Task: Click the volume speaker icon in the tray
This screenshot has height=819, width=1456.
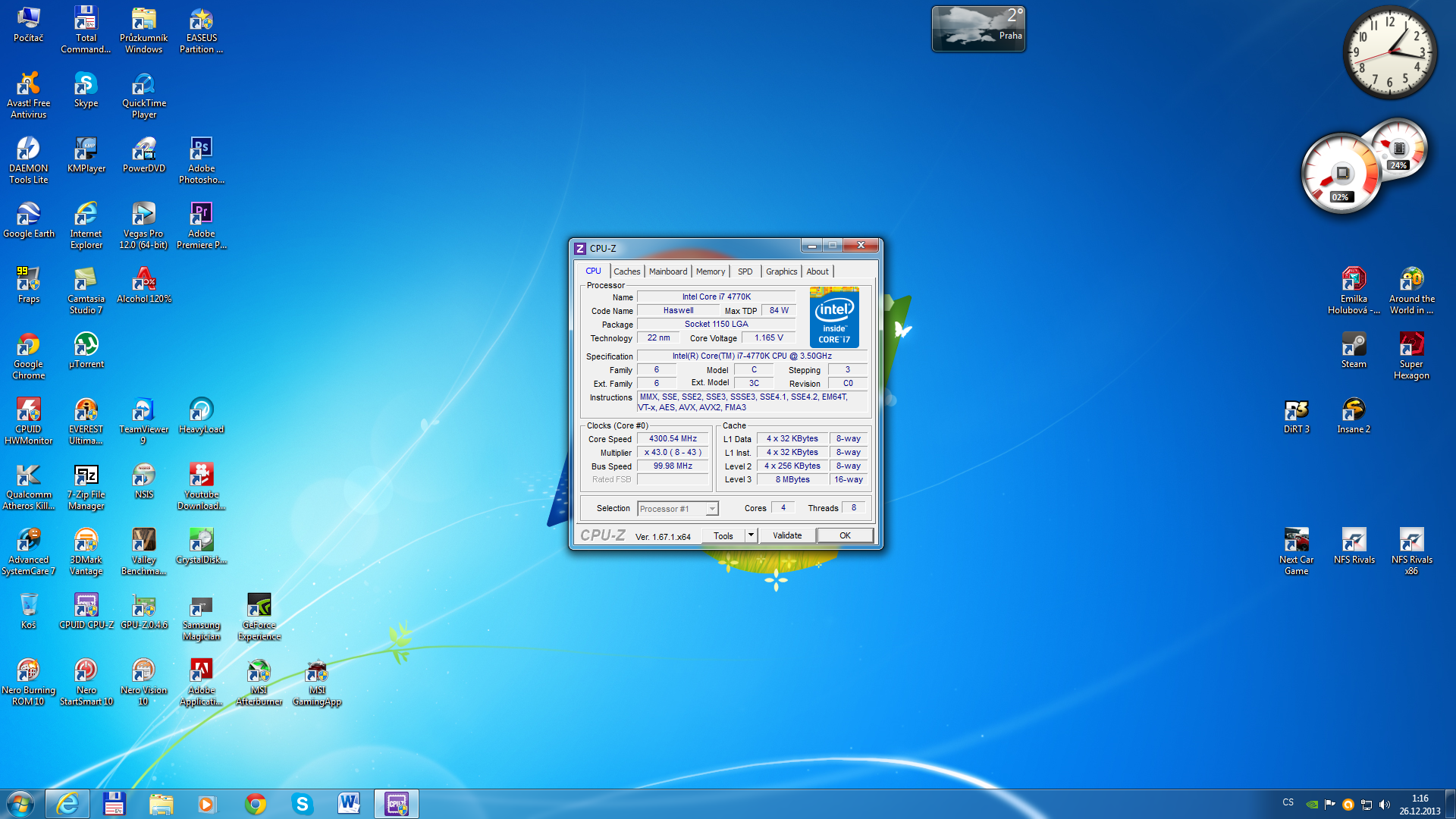Action: coord(1385,805)
